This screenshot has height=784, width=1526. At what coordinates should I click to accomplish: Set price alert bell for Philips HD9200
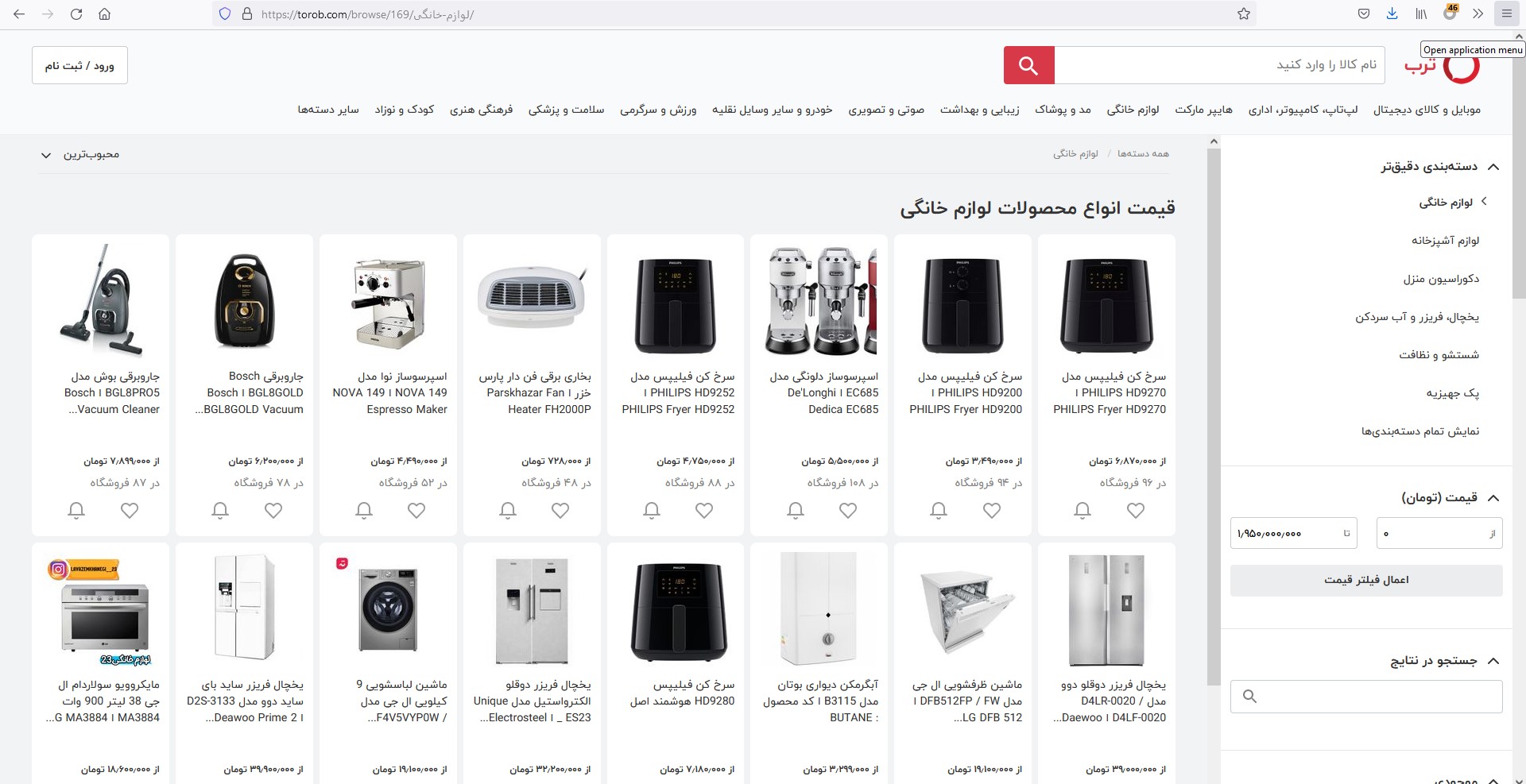pyautogui.click(x=939, y=511)
